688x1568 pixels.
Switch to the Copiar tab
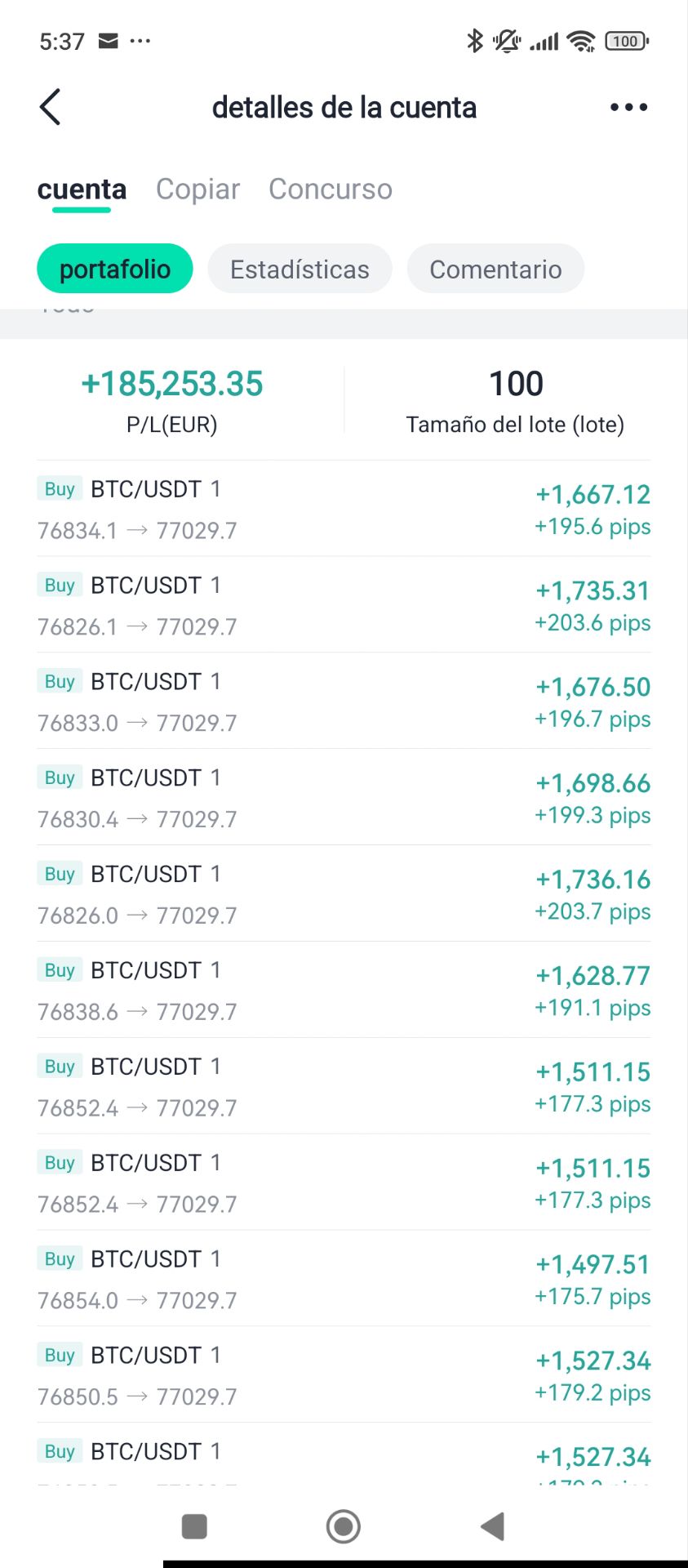click(x=198, y=189)
